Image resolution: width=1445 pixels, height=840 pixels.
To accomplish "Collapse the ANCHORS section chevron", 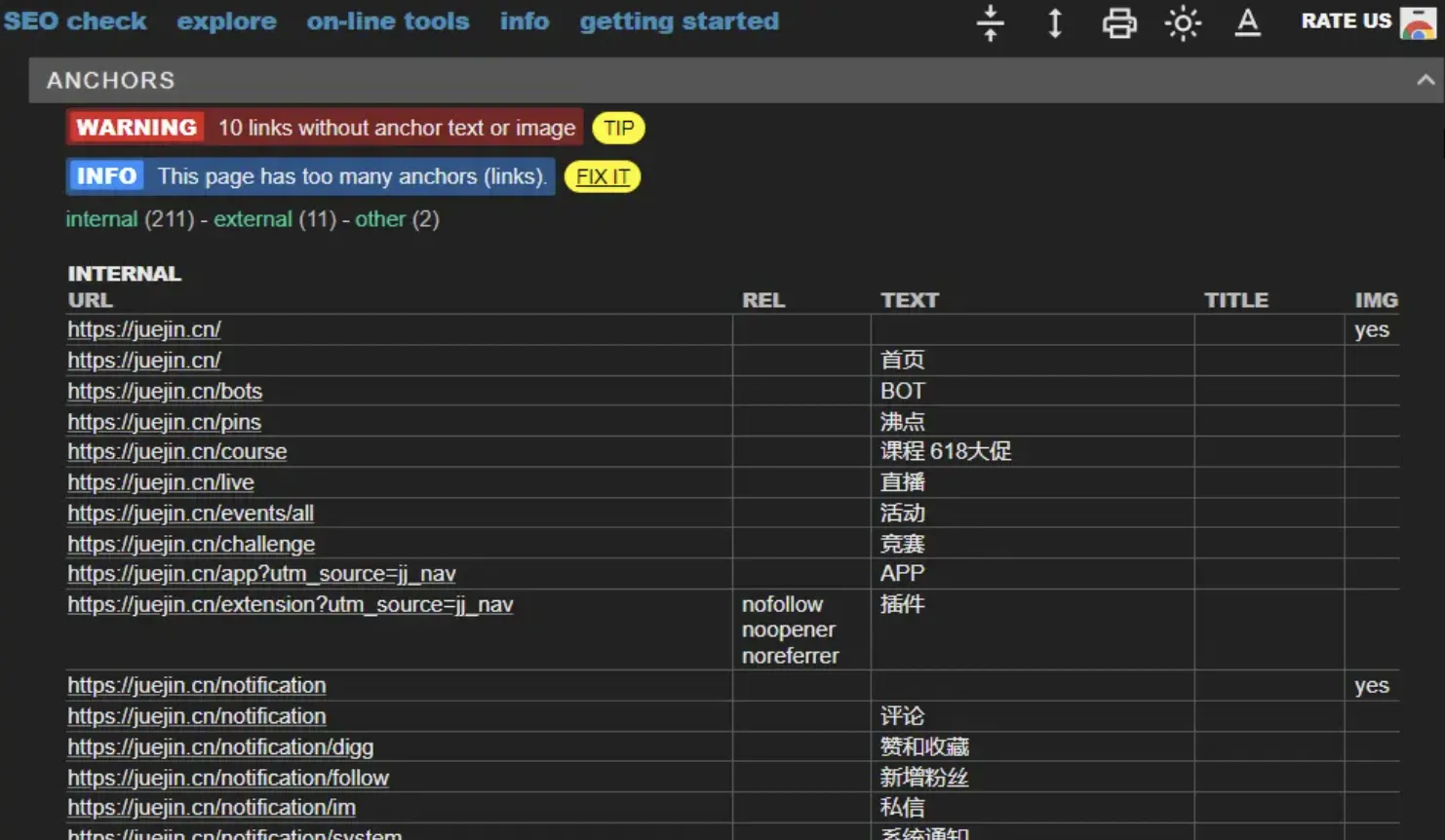I will tap(1425, 81).
